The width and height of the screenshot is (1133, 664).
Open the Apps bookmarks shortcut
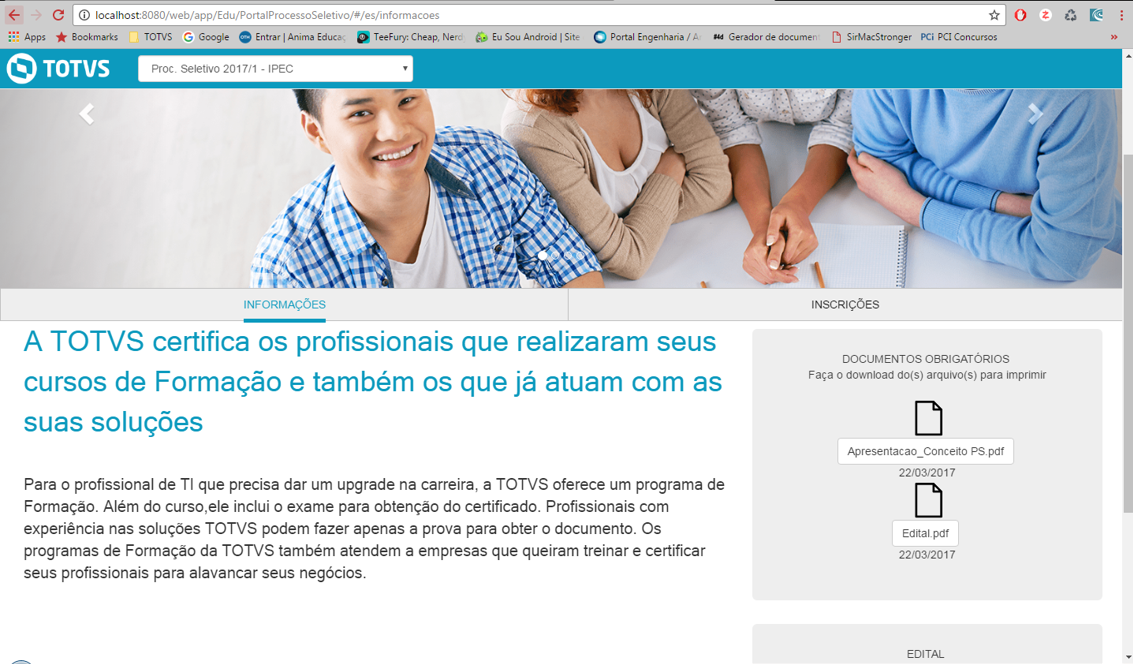point(26,37)
